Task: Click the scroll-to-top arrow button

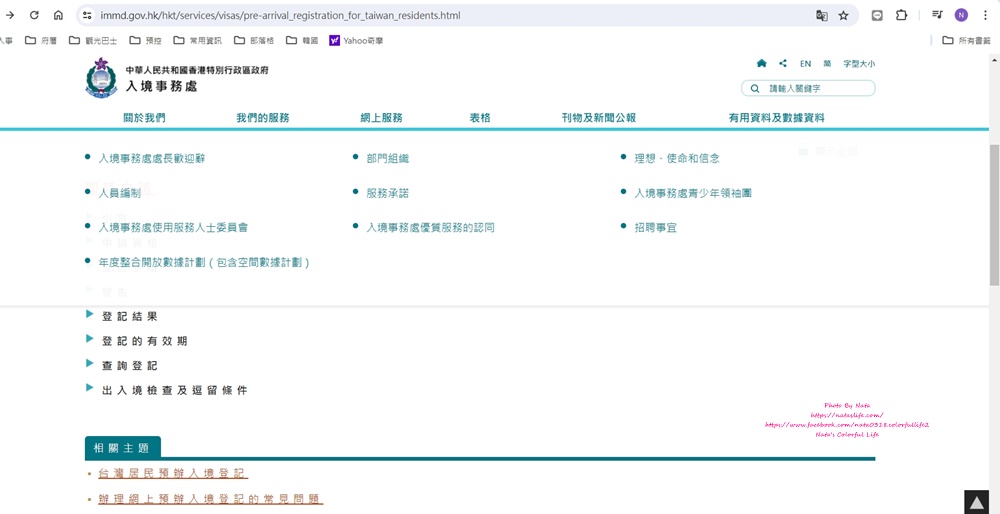Action: 975,502
